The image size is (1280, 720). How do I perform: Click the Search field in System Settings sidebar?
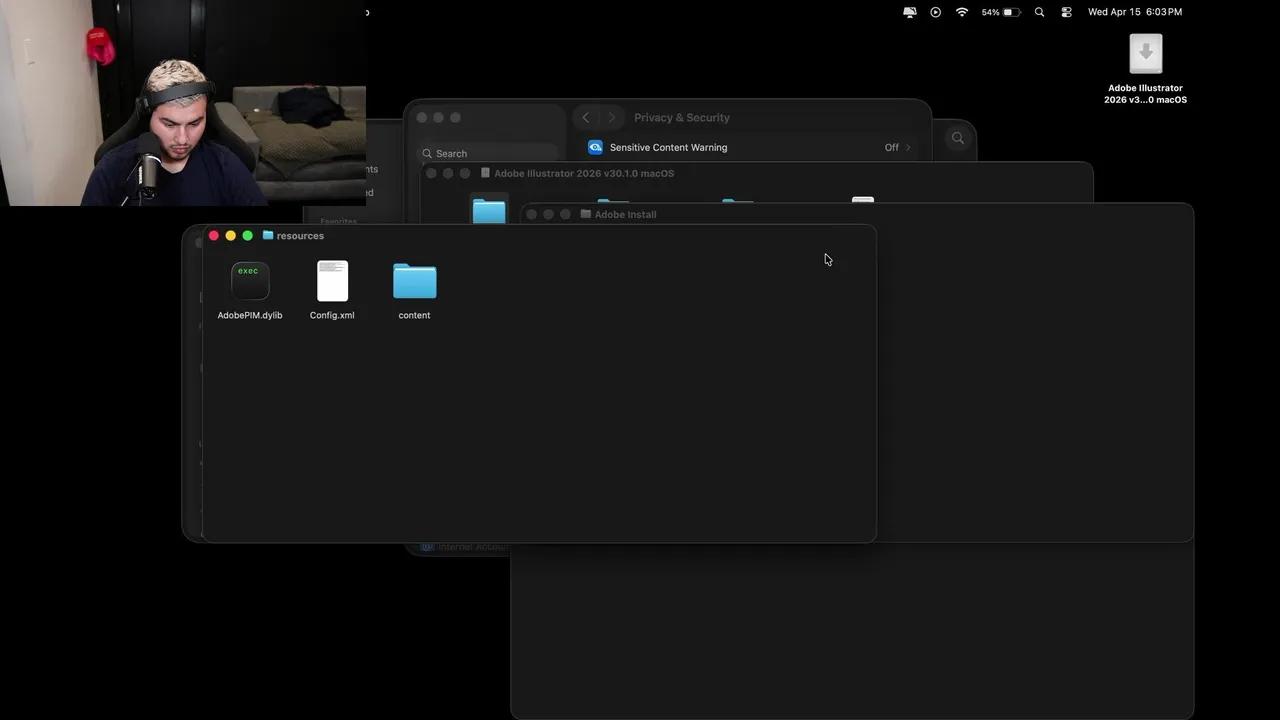coord(487,153)
